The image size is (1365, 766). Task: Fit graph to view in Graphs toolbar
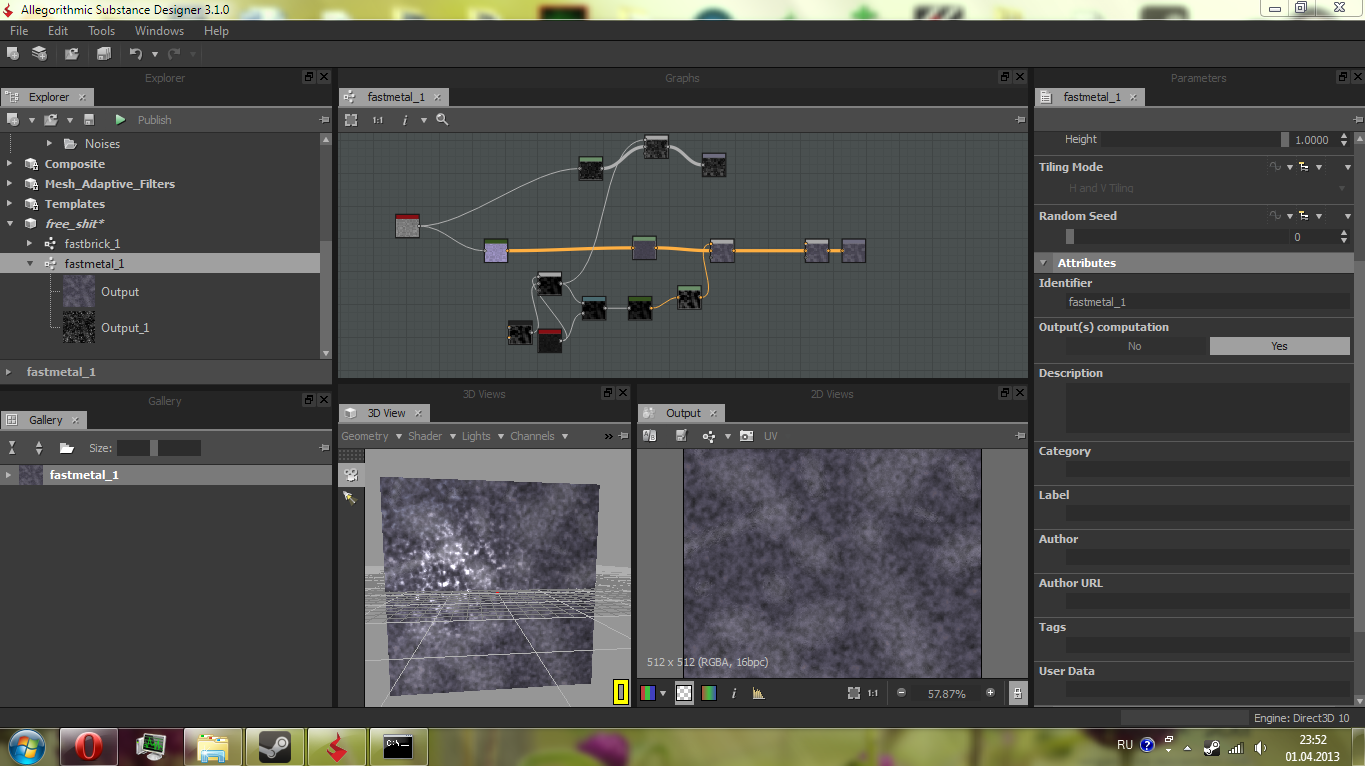(351, 119)
